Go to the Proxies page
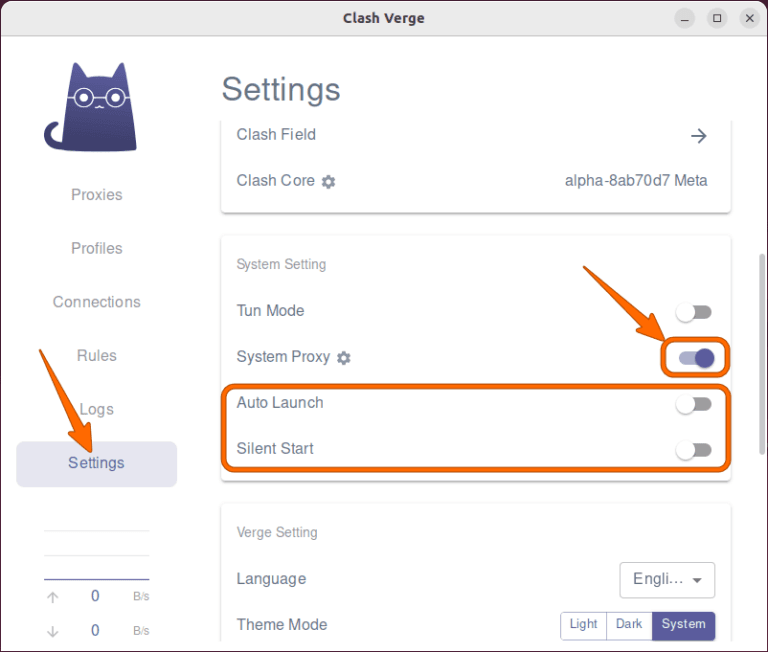The height and width of the screenshot is (652, 768). click(97, 195)
